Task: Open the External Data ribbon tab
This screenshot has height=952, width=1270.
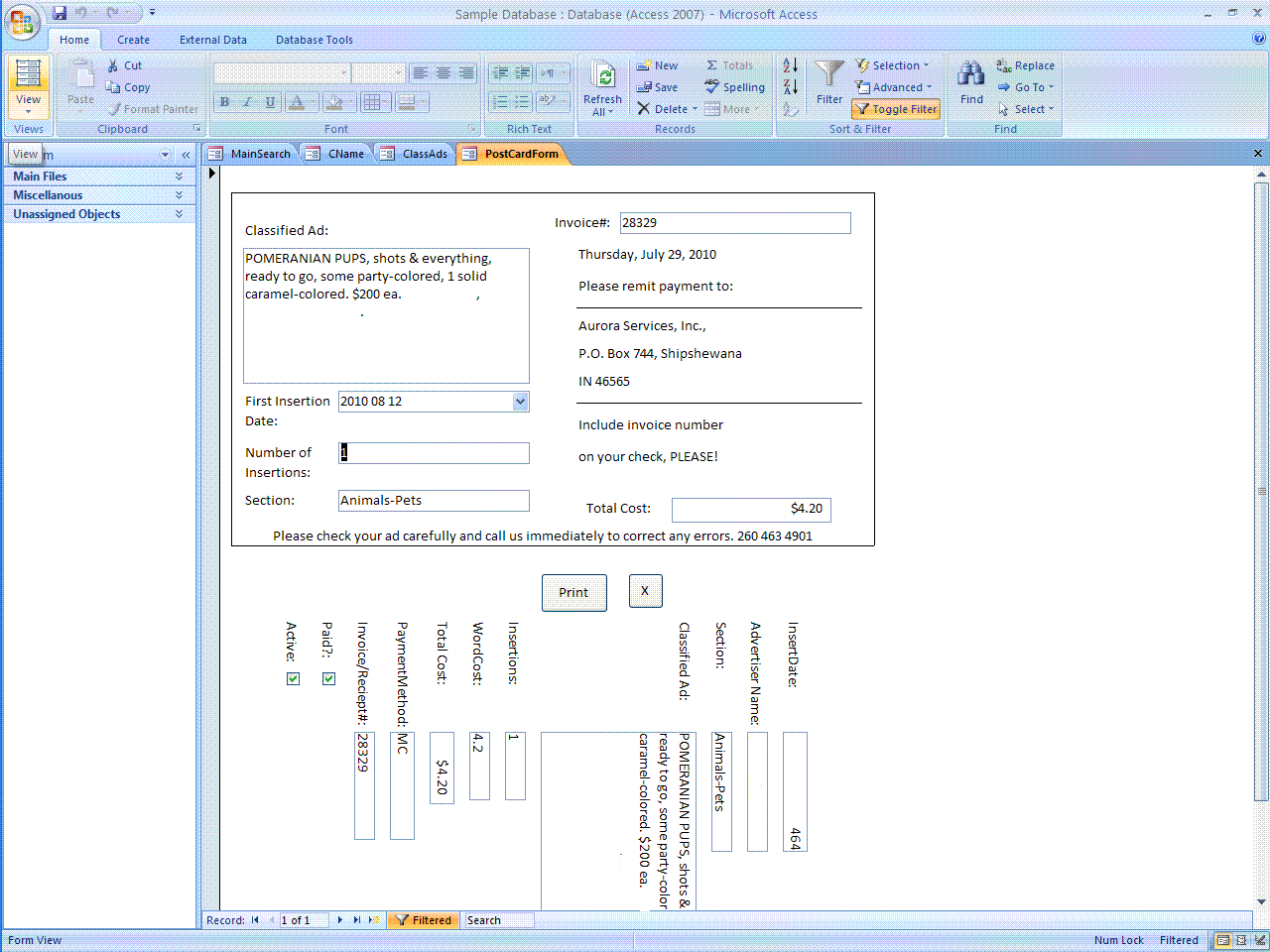Action: (213, 40)
